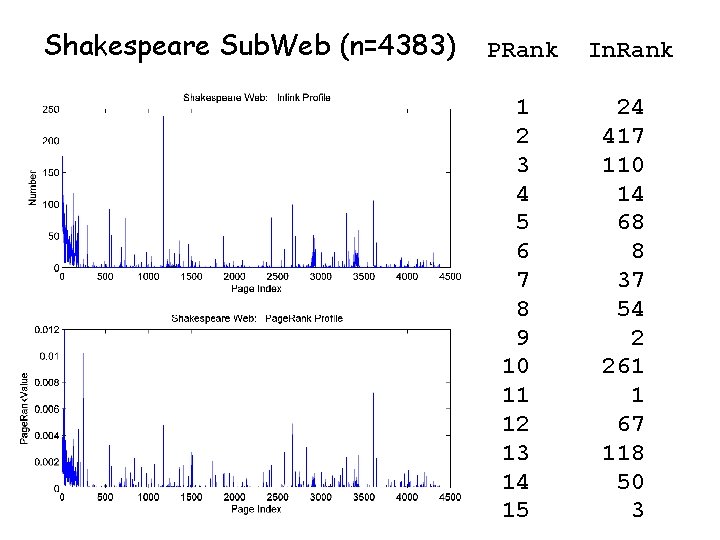Select InRank value 110
Viewport: 720px width, 540px height.
(623, 165)
